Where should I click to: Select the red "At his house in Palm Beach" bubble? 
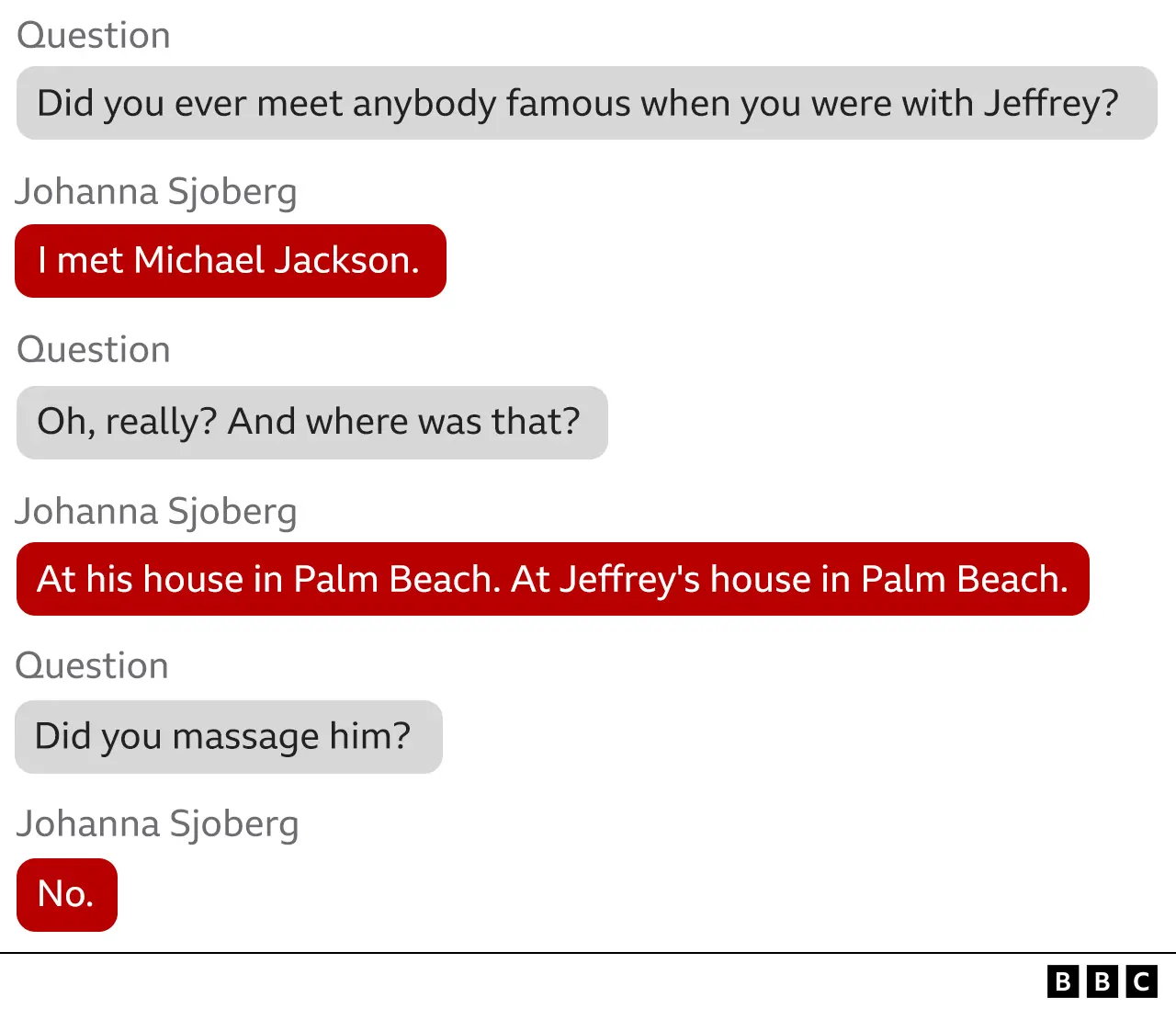pyautogui.click(x=552, y=579)
